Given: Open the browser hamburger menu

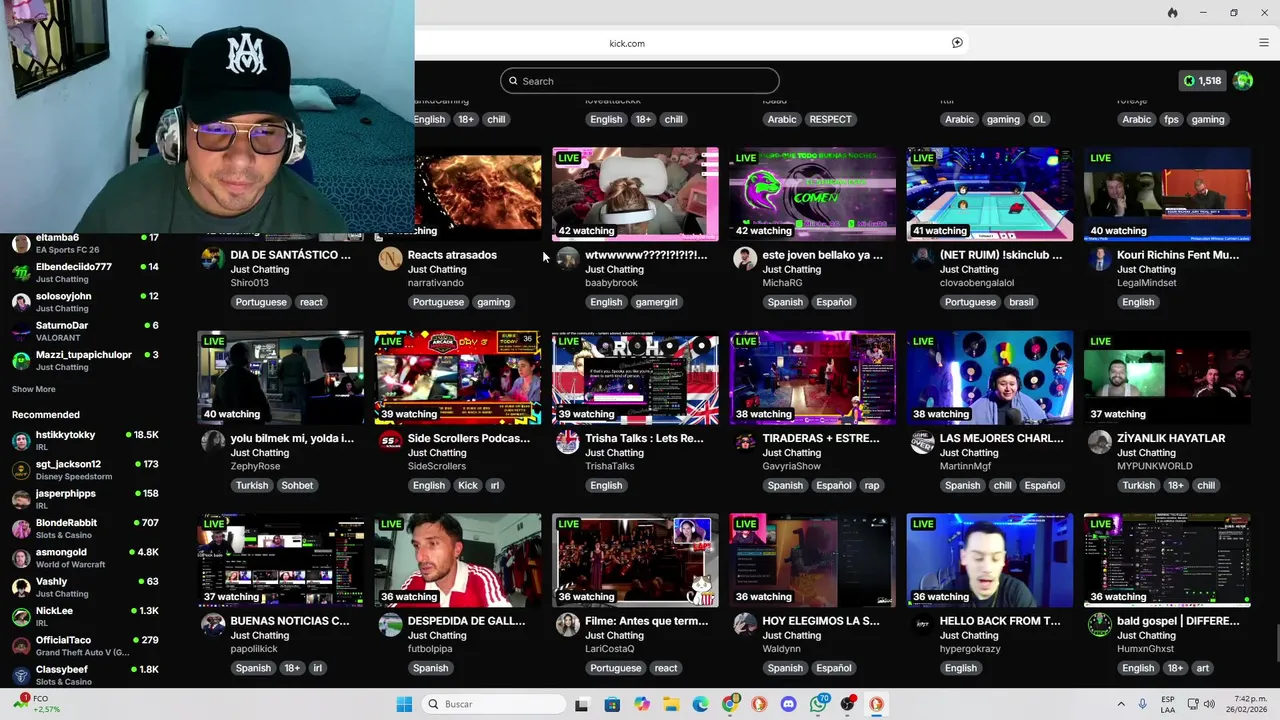Looking at the screenshot, I should 1264,43.
